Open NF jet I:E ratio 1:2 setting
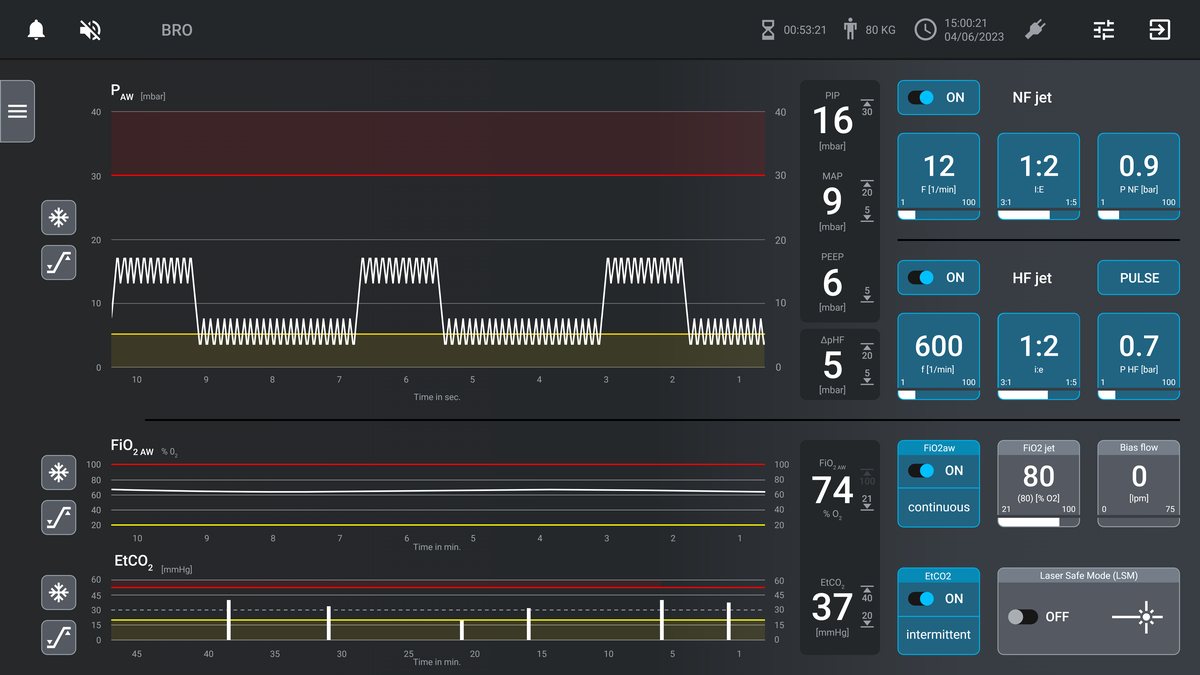The image size is (1200, 675). click(x=1038, y=176)
